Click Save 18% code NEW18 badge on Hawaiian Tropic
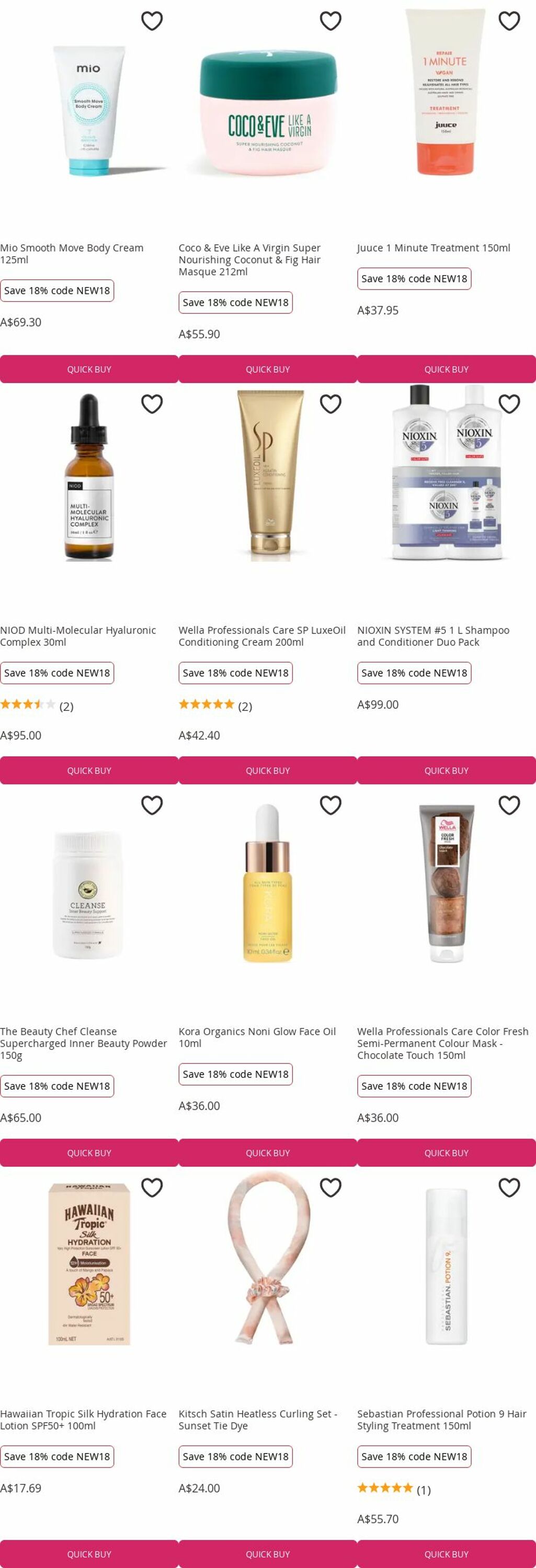The height and width of the screenshot is (1568, 536). tap(56, 1456)
